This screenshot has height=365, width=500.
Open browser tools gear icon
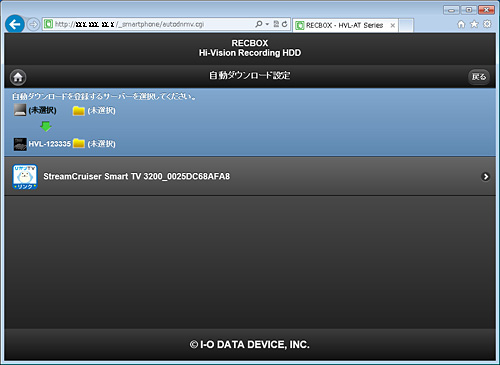[x=487, y=24]
